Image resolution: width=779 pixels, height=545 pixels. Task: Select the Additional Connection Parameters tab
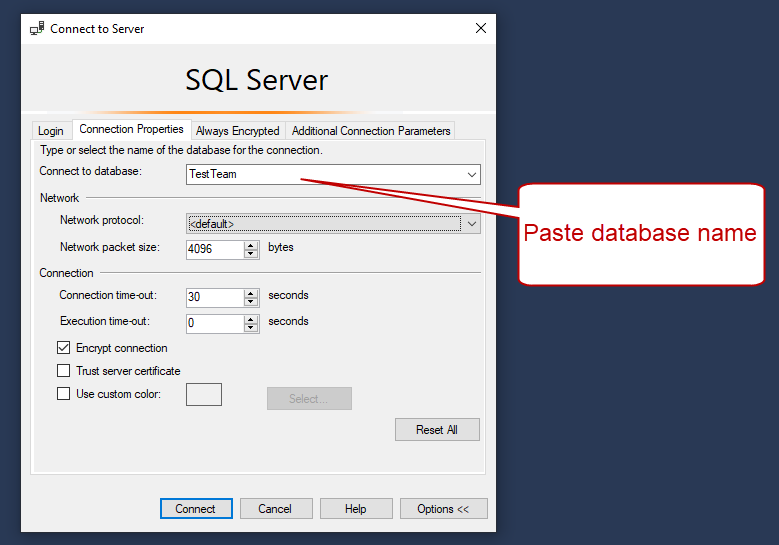(370, 131)
